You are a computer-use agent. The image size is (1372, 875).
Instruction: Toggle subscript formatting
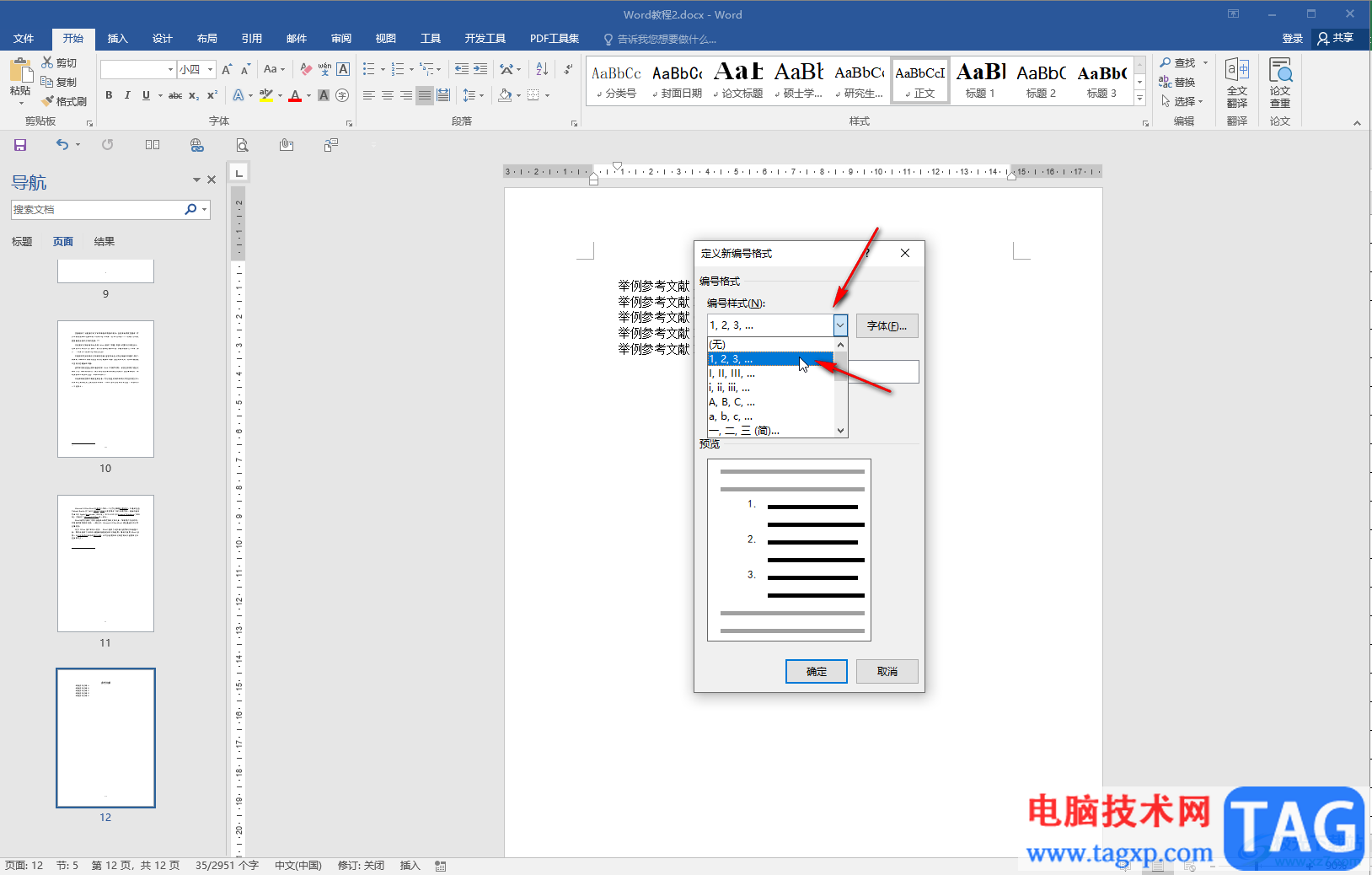[194, 95]
